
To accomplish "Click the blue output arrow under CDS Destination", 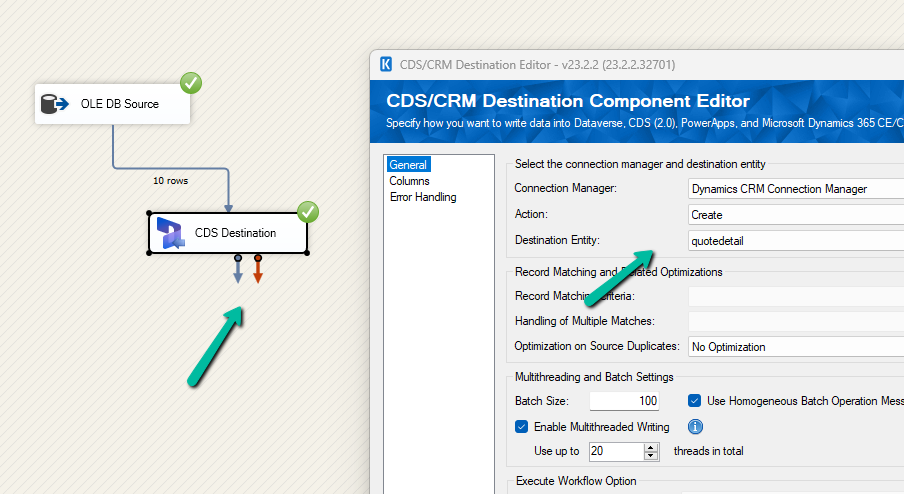I will pos(238,272).
